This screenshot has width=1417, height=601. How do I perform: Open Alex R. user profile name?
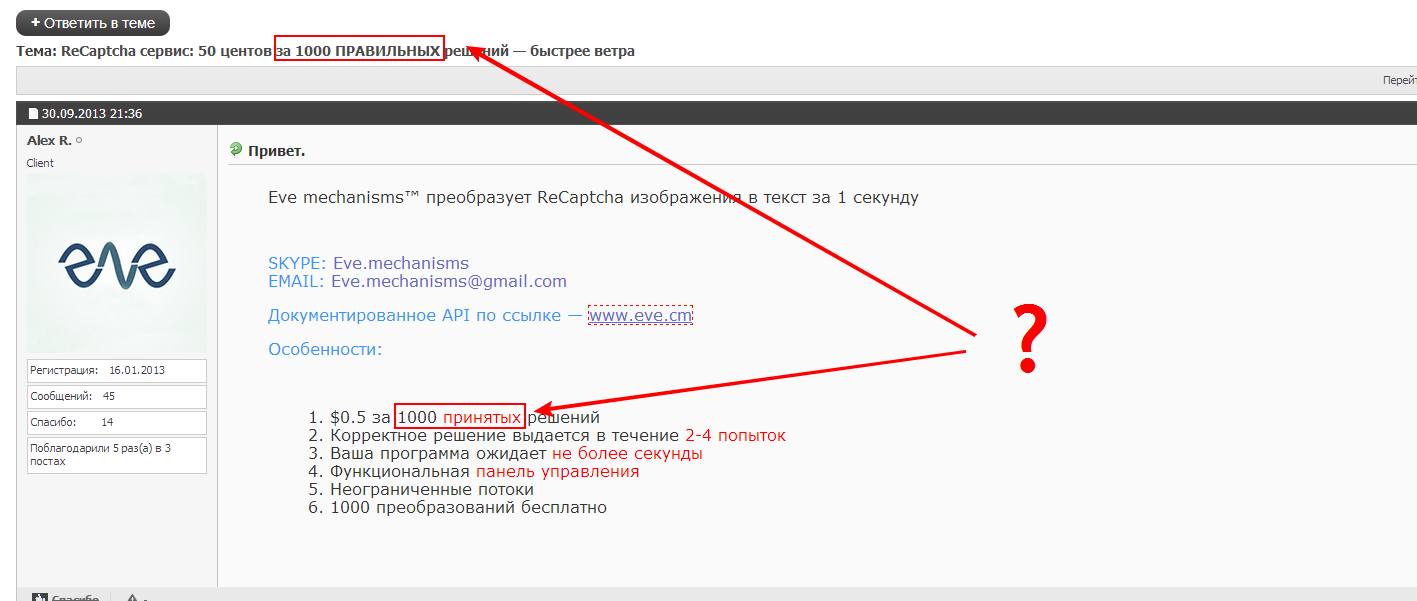tap(49, 141)
